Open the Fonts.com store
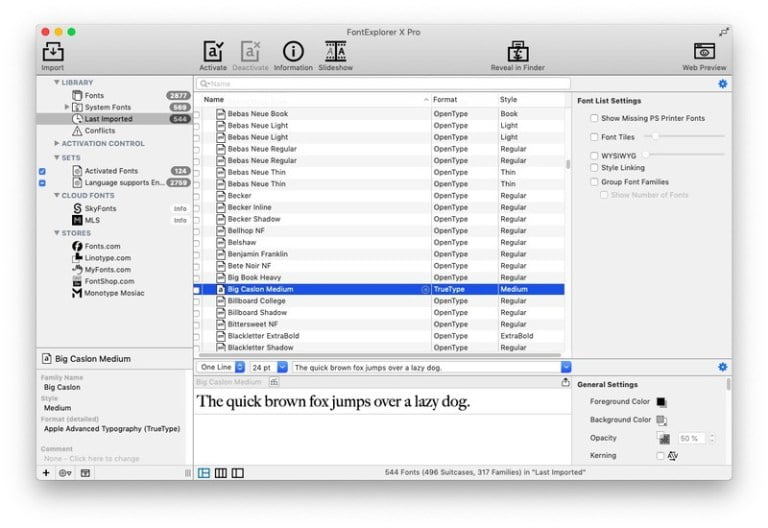 point(102,246)
